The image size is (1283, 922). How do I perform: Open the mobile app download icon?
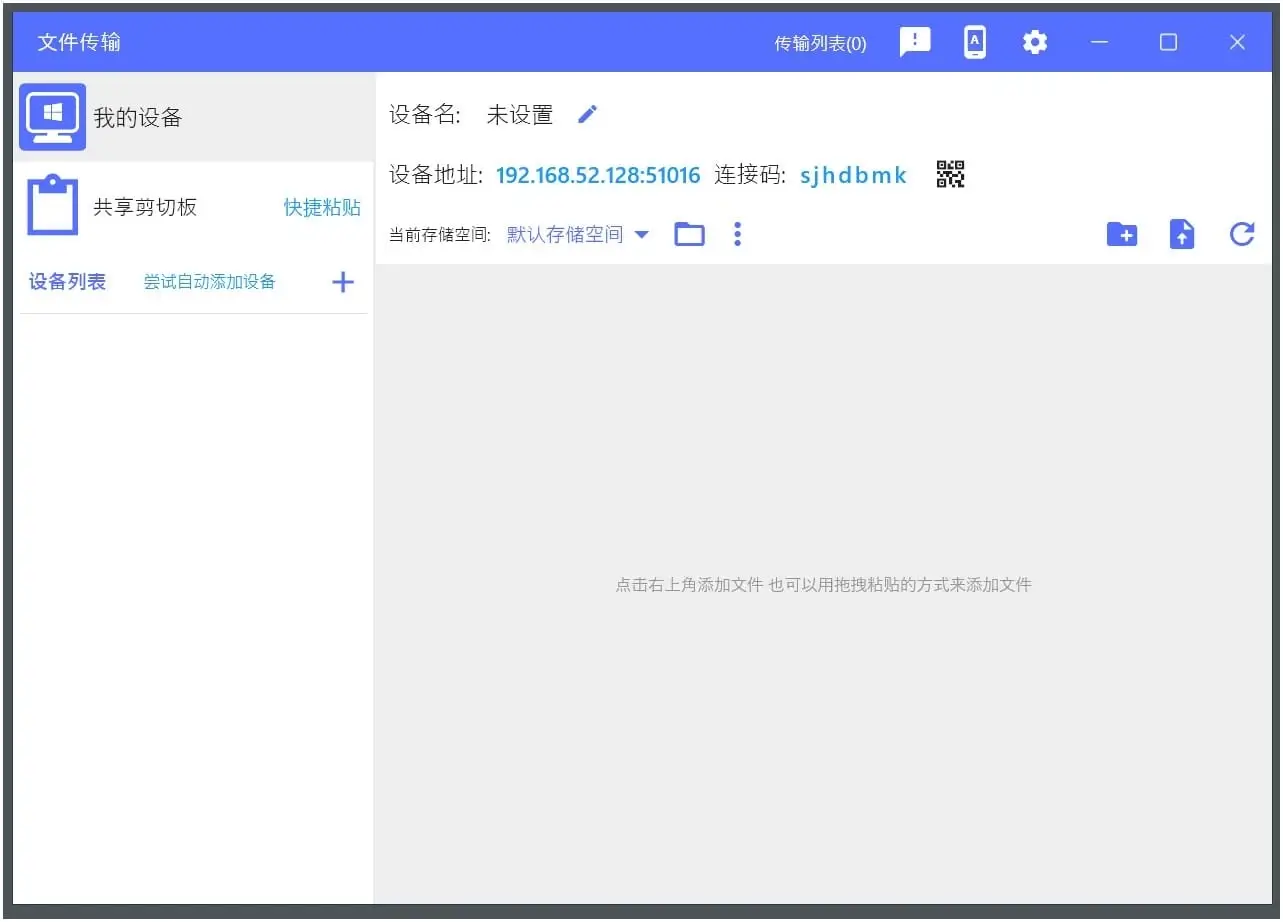pyautogui.click(x=974, y=42)
